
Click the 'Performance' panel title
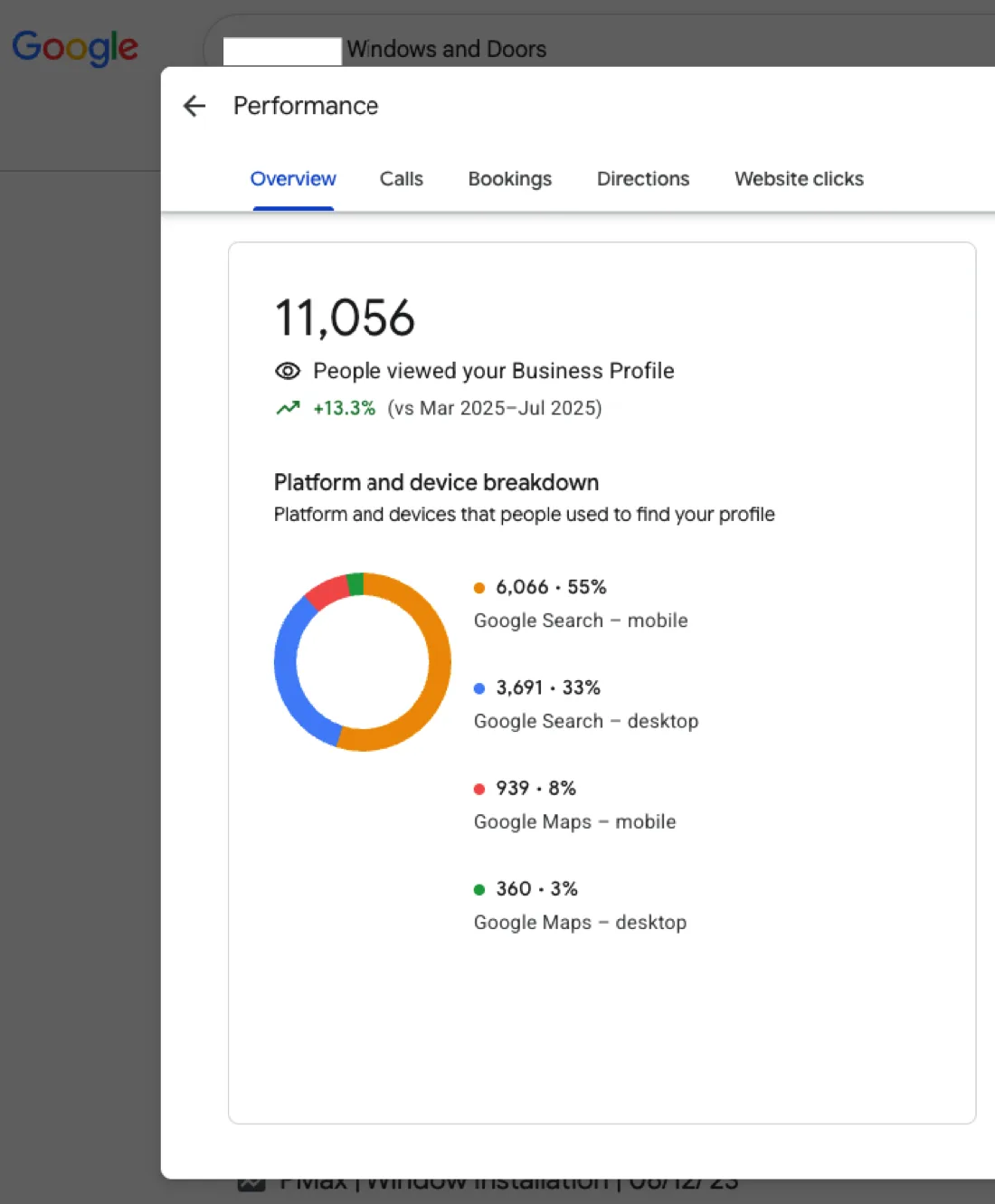coord(306,106)
